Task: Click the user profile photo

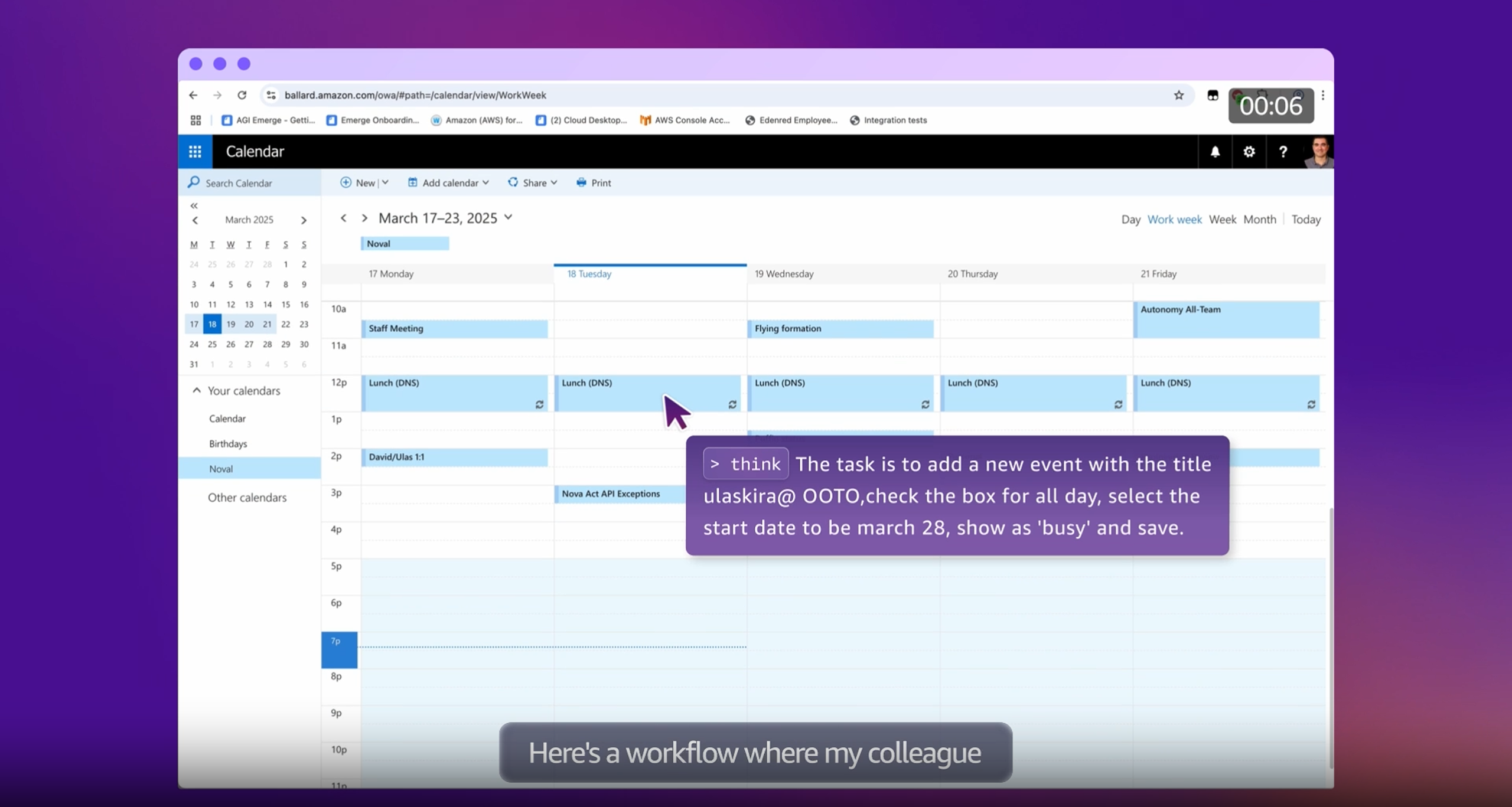Action: pyautogui.click(x=1318, y=152)
